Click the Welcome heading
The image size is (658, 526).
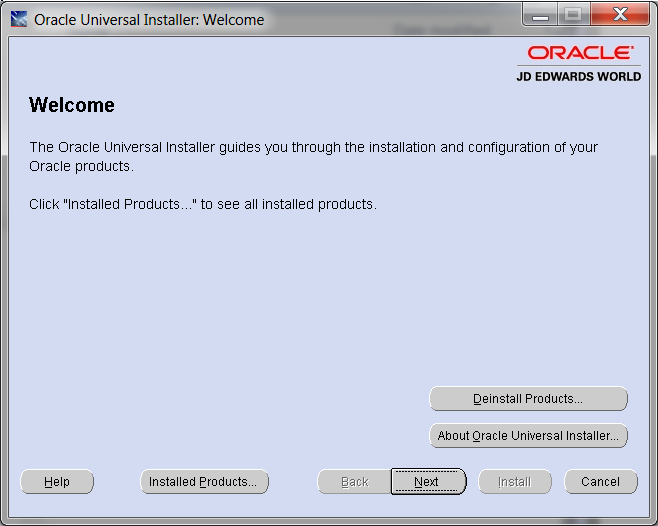[71, 105]
